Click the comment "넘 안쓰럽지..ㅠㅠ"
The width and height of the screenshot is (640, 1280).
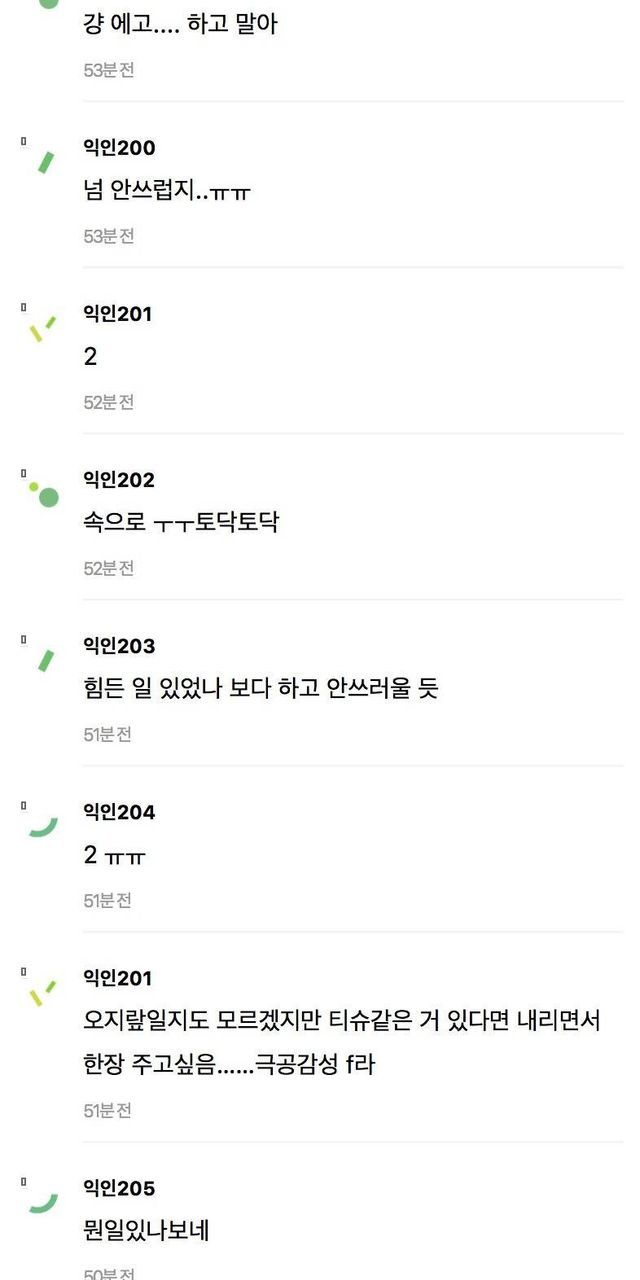tap(166, 190)
